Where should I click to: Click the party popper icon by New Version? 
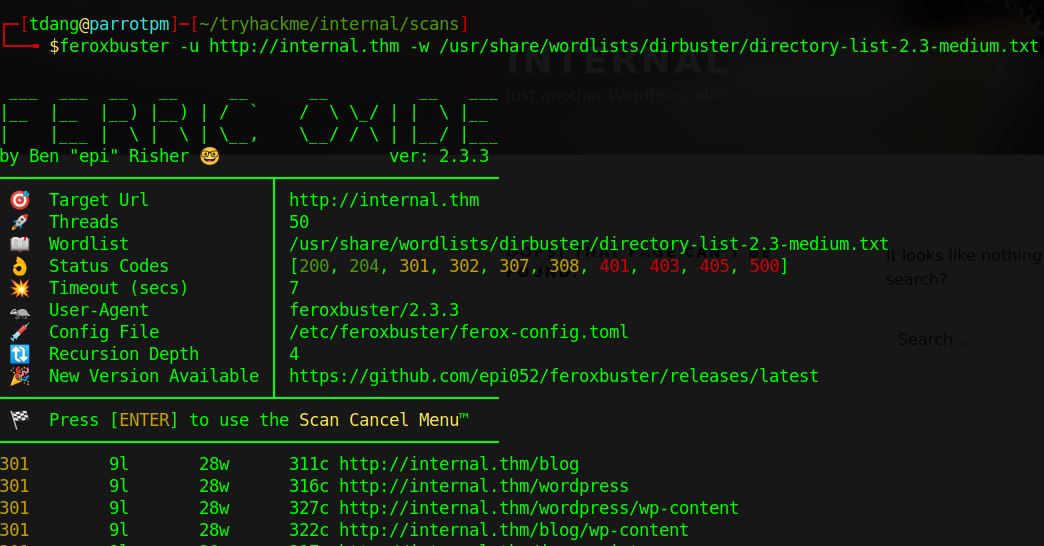[19, 376]
